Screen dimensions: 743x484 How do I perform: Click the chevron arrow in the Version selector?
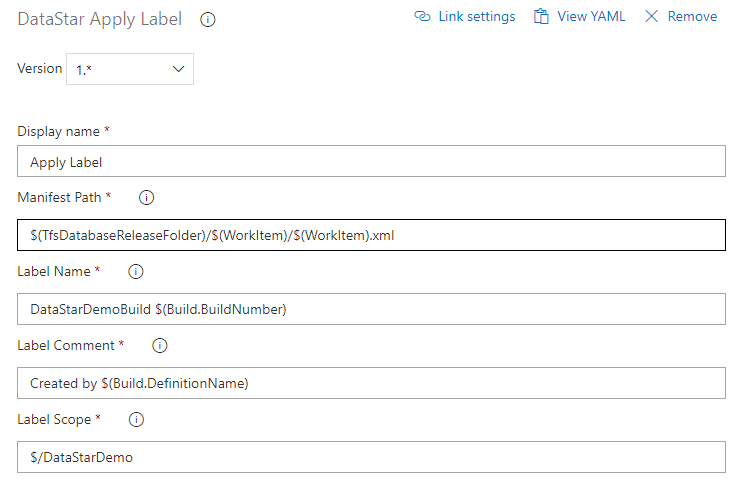[178, 69]
